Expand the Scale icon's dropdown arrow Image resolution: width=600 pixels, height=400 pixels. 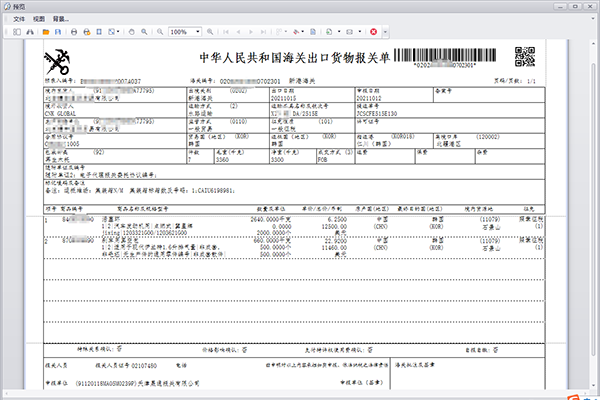click(118, 32)
